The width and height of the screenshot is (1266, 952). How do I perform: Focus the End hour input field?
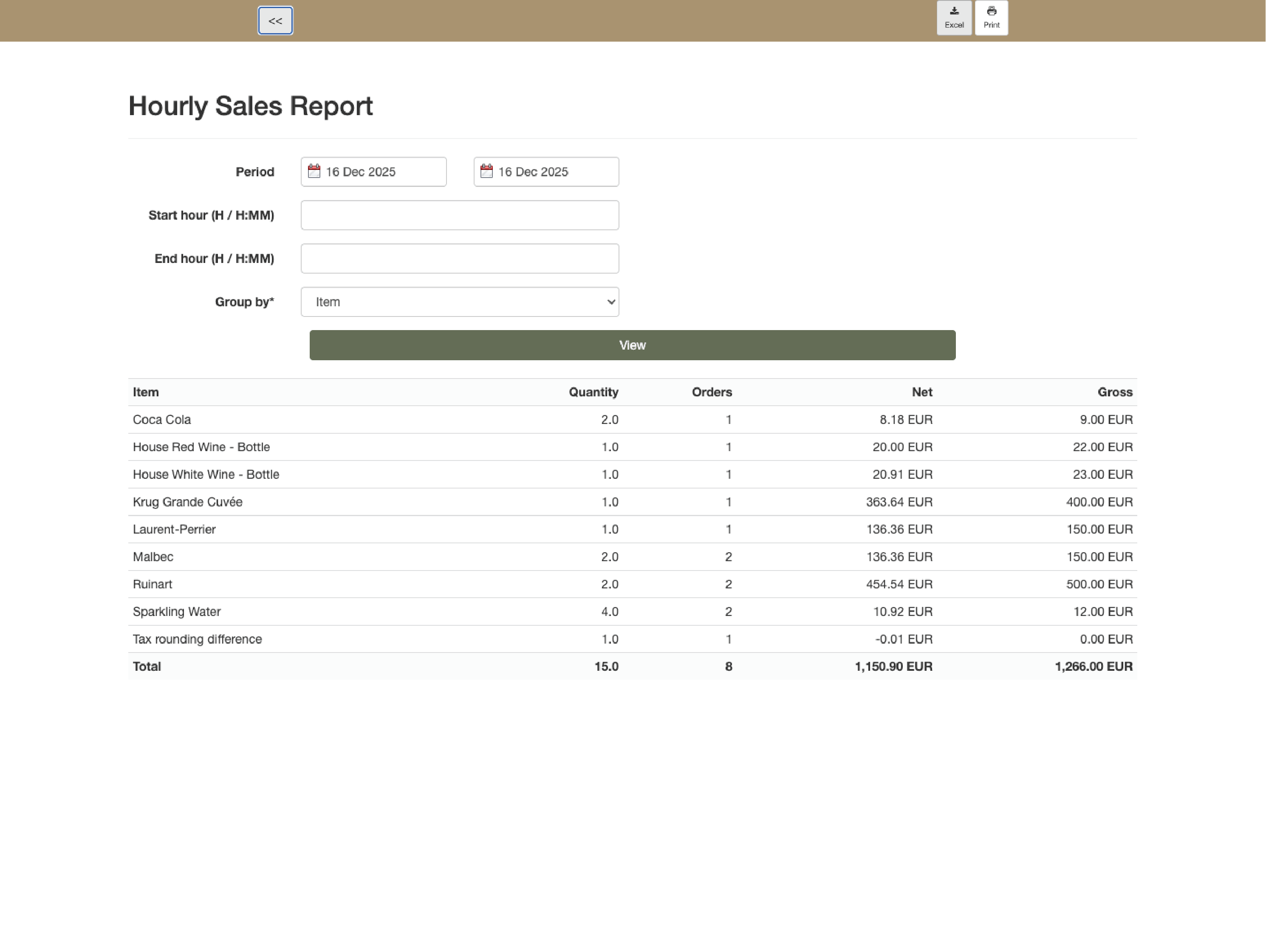(460, 259)
